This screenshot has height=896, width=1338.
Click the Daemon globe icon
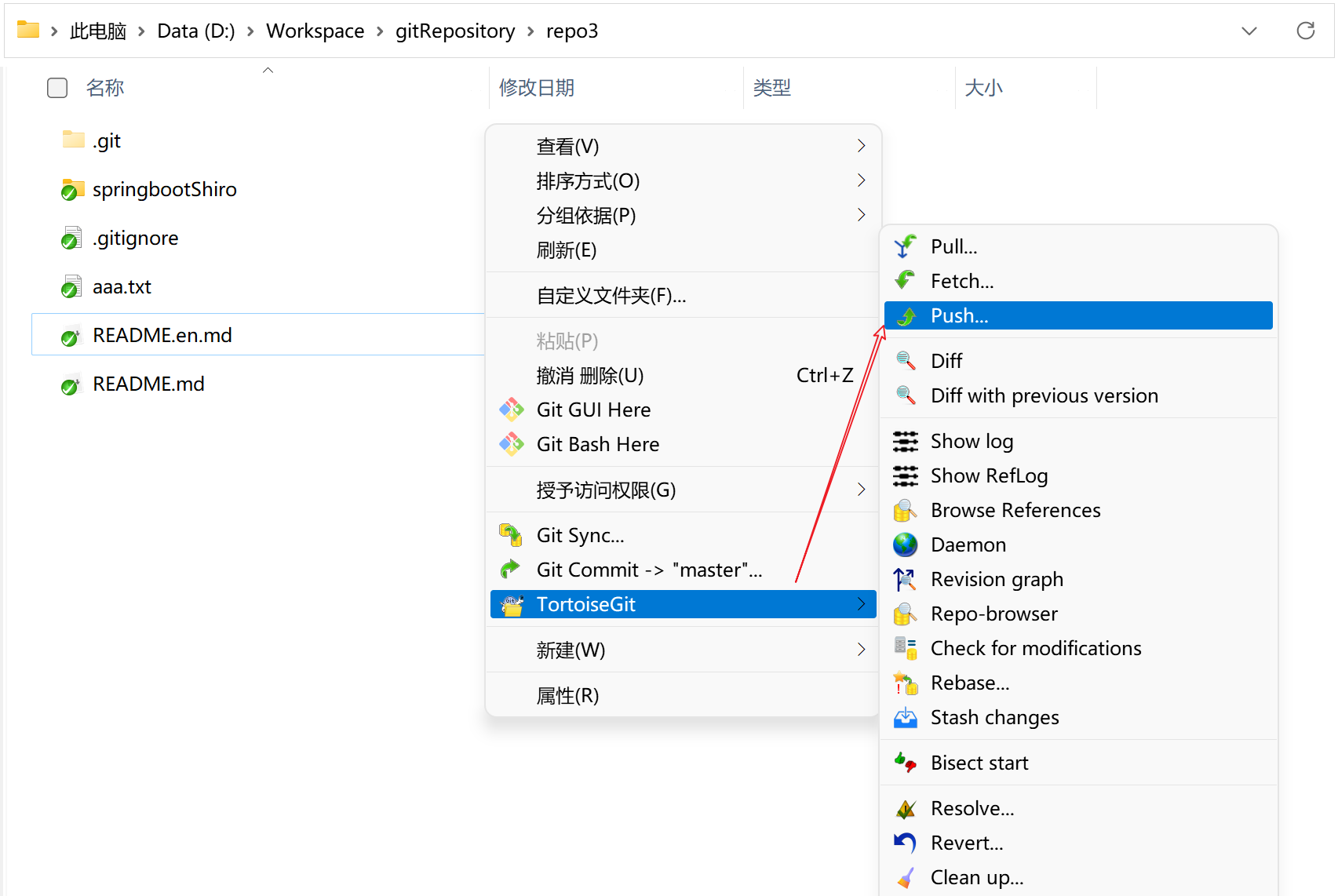click(905, 545)
